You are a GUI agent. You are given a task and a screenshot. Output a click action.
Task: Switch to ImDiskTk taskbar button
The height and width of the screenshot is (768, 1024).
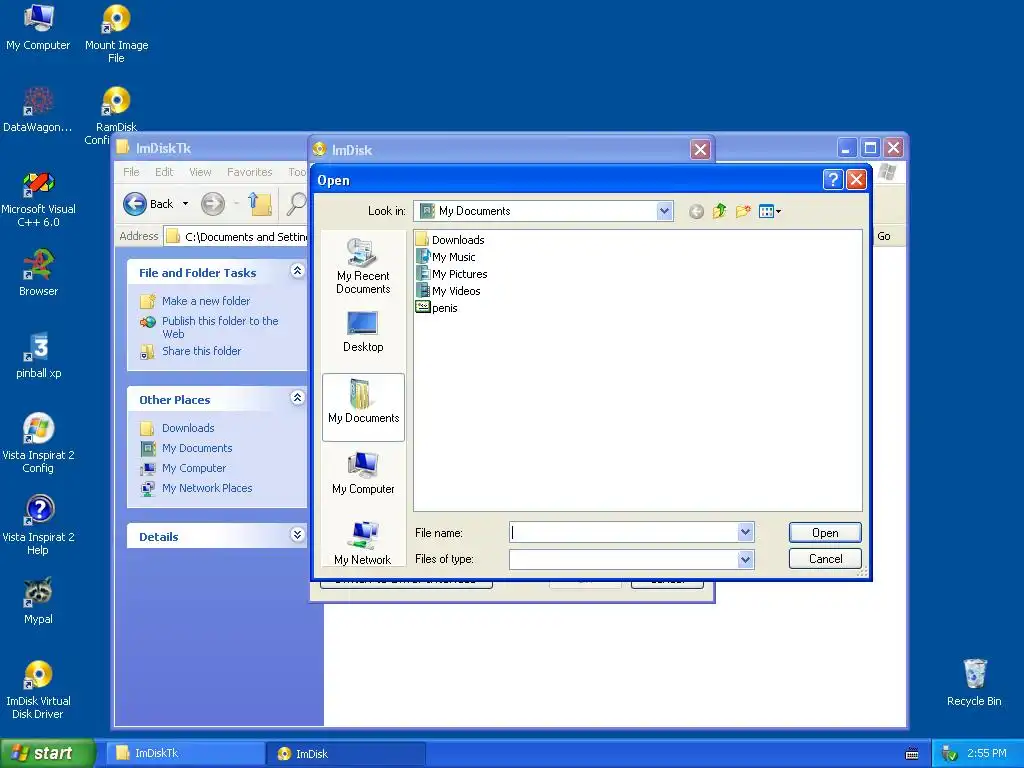pyautogui.click(x=185, y=753)
